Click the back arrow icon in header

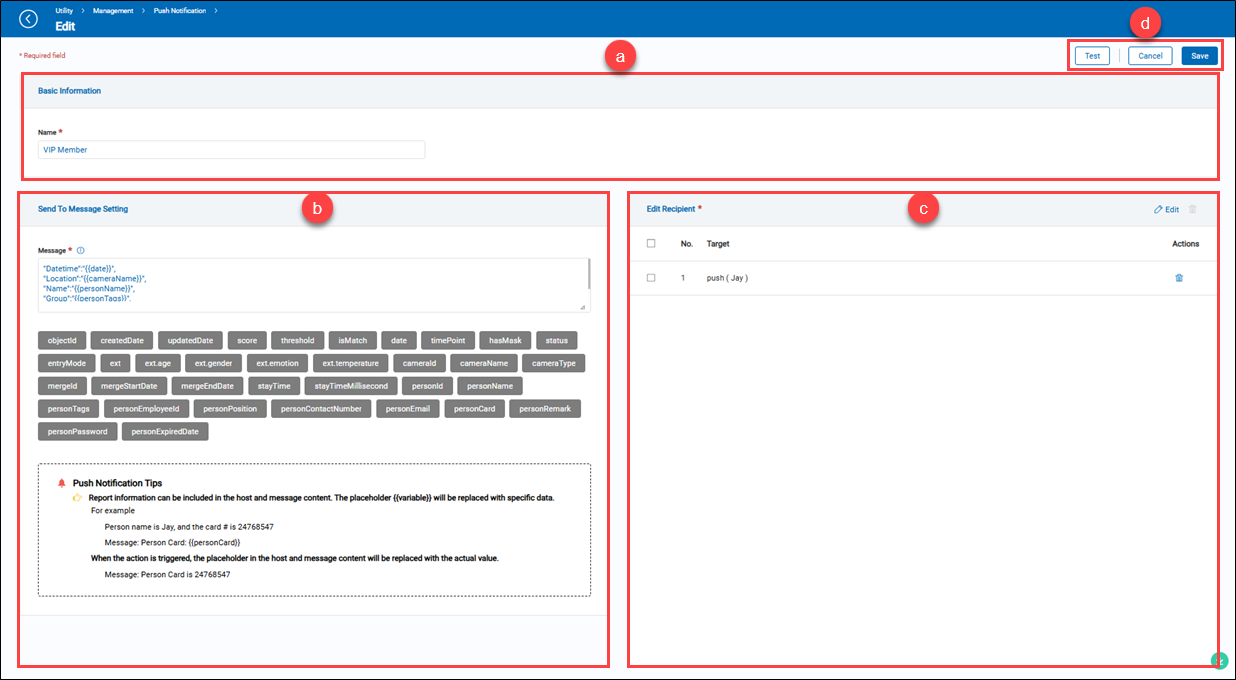pyautogui.click(x=28, y=19)
